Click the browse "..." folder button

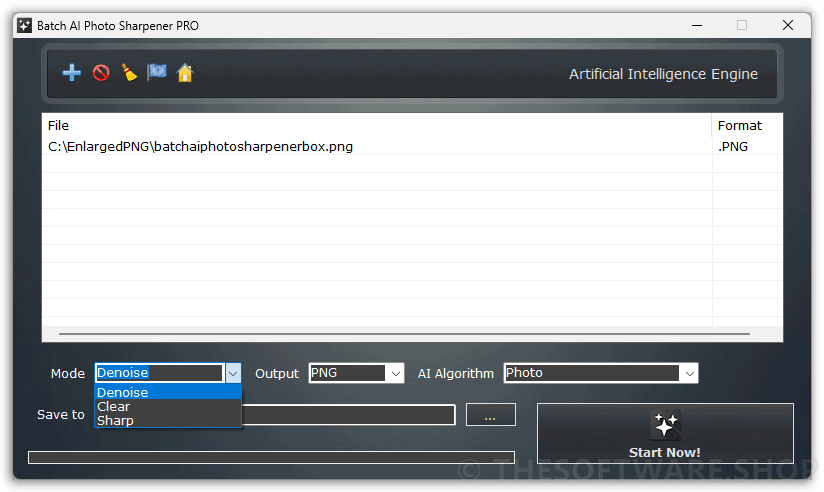[490, 415]
